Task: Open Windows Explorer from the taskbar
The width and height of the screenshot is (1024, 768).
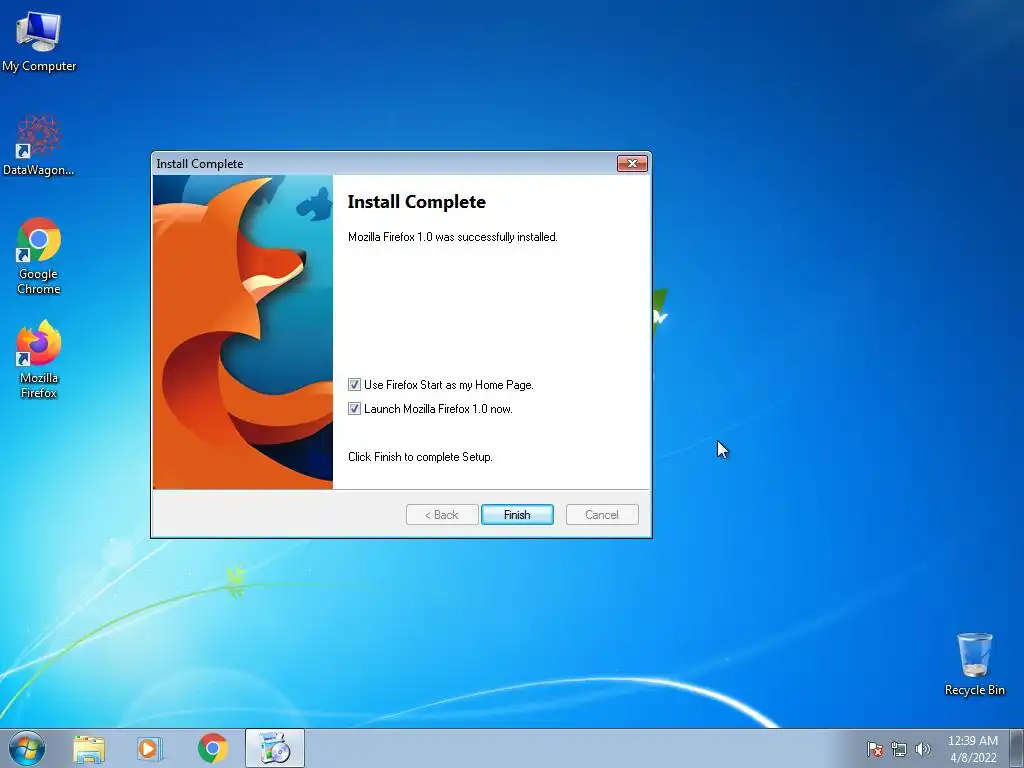Action: point(89,749)
